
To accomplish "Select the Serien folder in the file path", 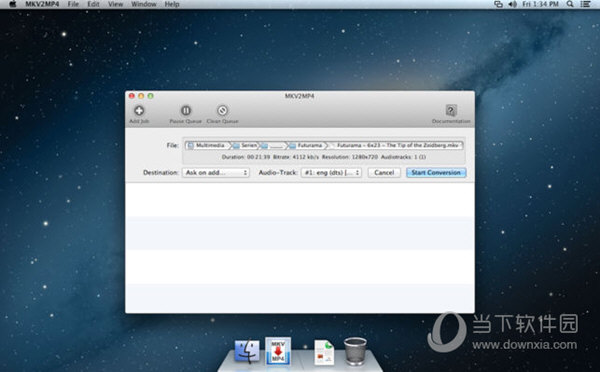I will point(245,145).
